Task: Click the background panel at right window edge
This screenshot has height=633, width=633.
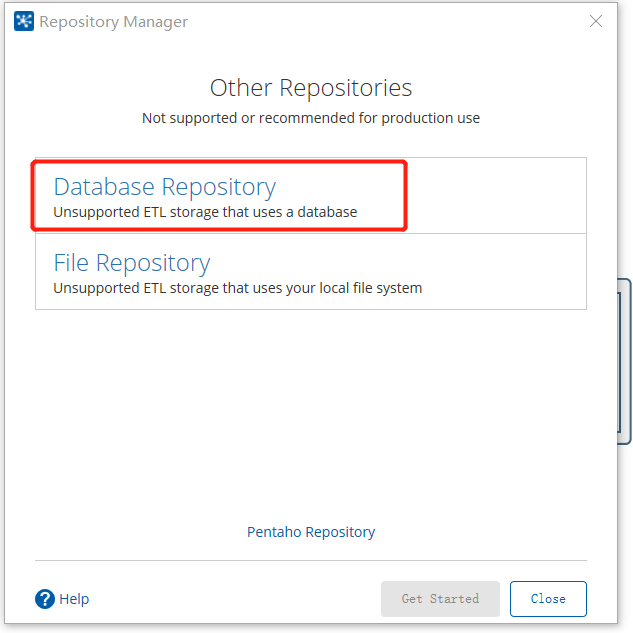Action: [625, 360]
